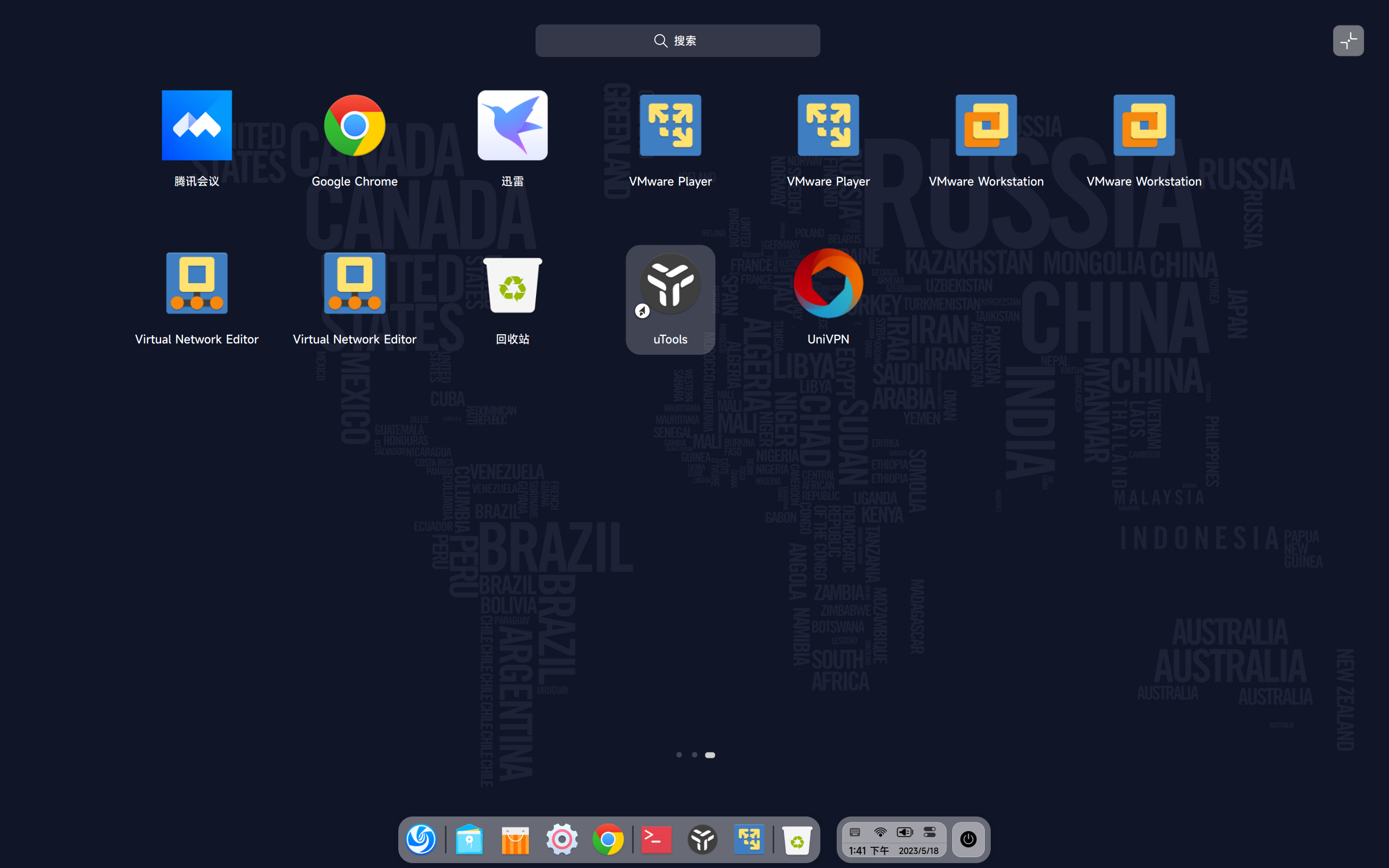Viewport: 1389px width, 868px height.
Task: Open Control Center gear in dock
Action: pos(562,839)
